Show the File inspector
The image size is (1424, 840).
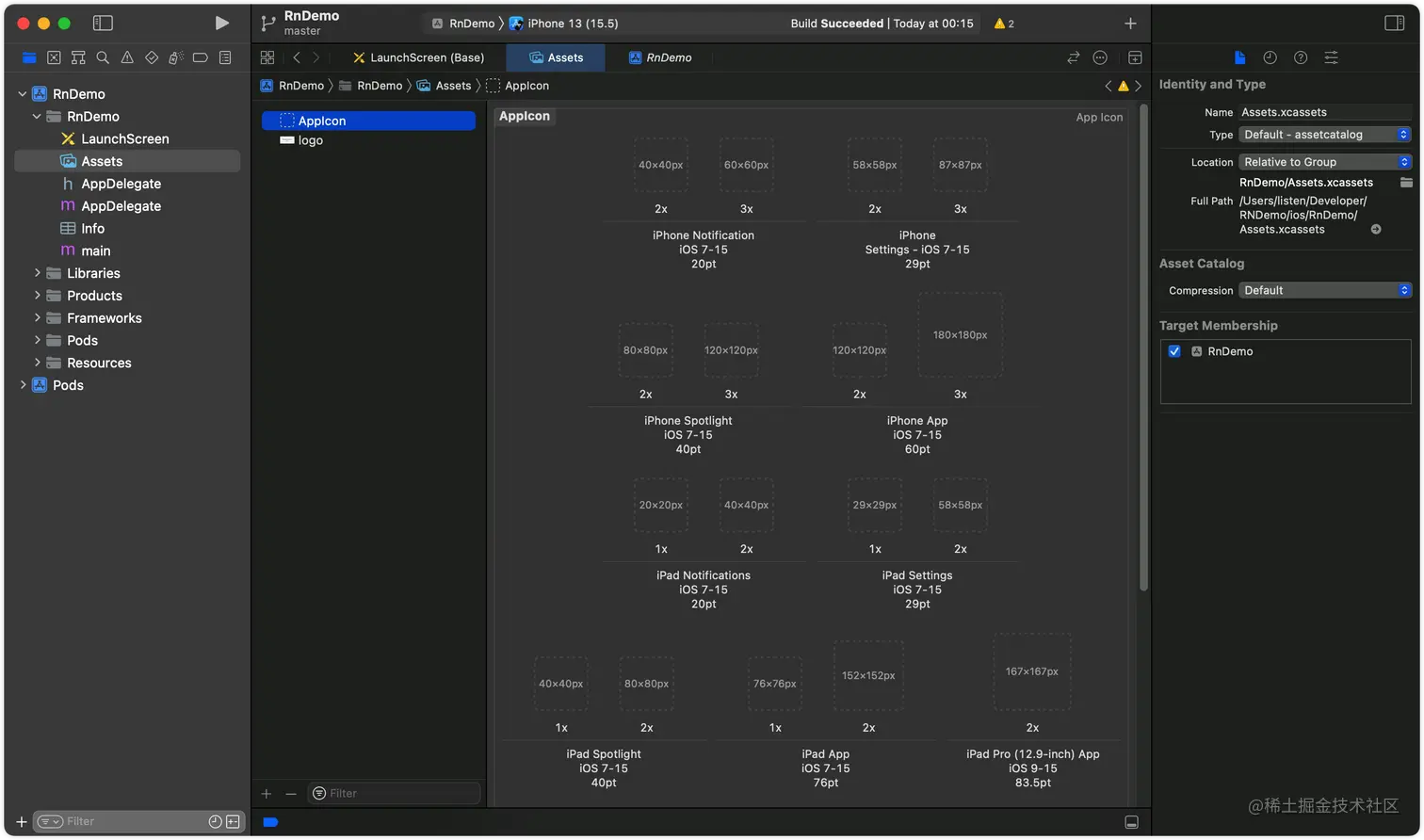click(1239, 57)
